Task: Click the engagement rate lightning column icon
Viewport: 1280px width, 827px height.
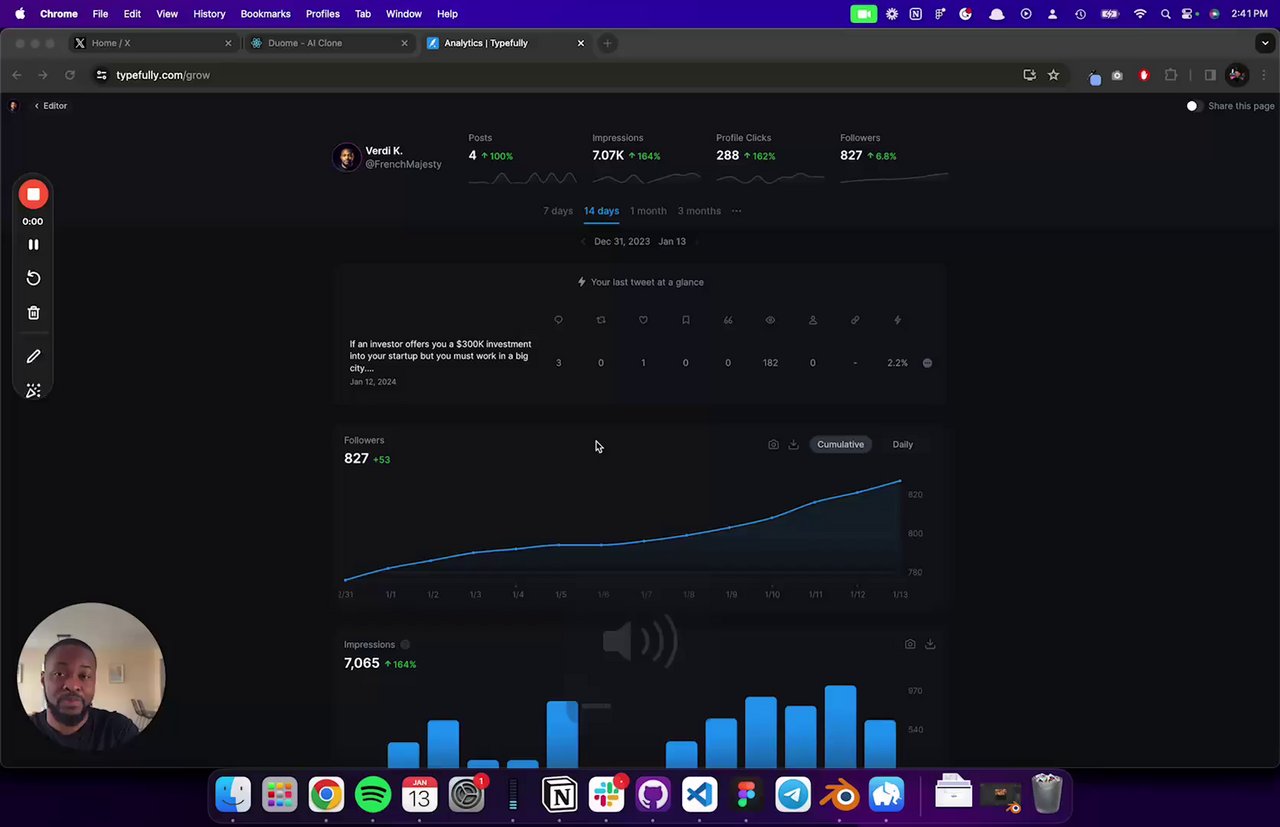Action: [897, 320]
